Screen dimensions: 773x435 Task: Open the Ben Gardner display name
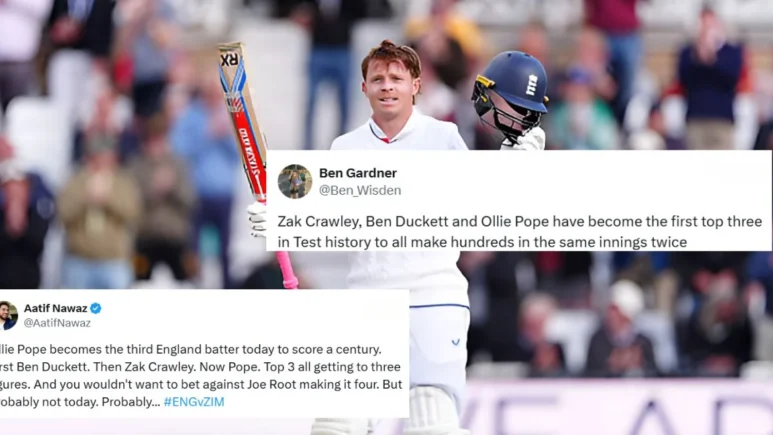point(358,173)
